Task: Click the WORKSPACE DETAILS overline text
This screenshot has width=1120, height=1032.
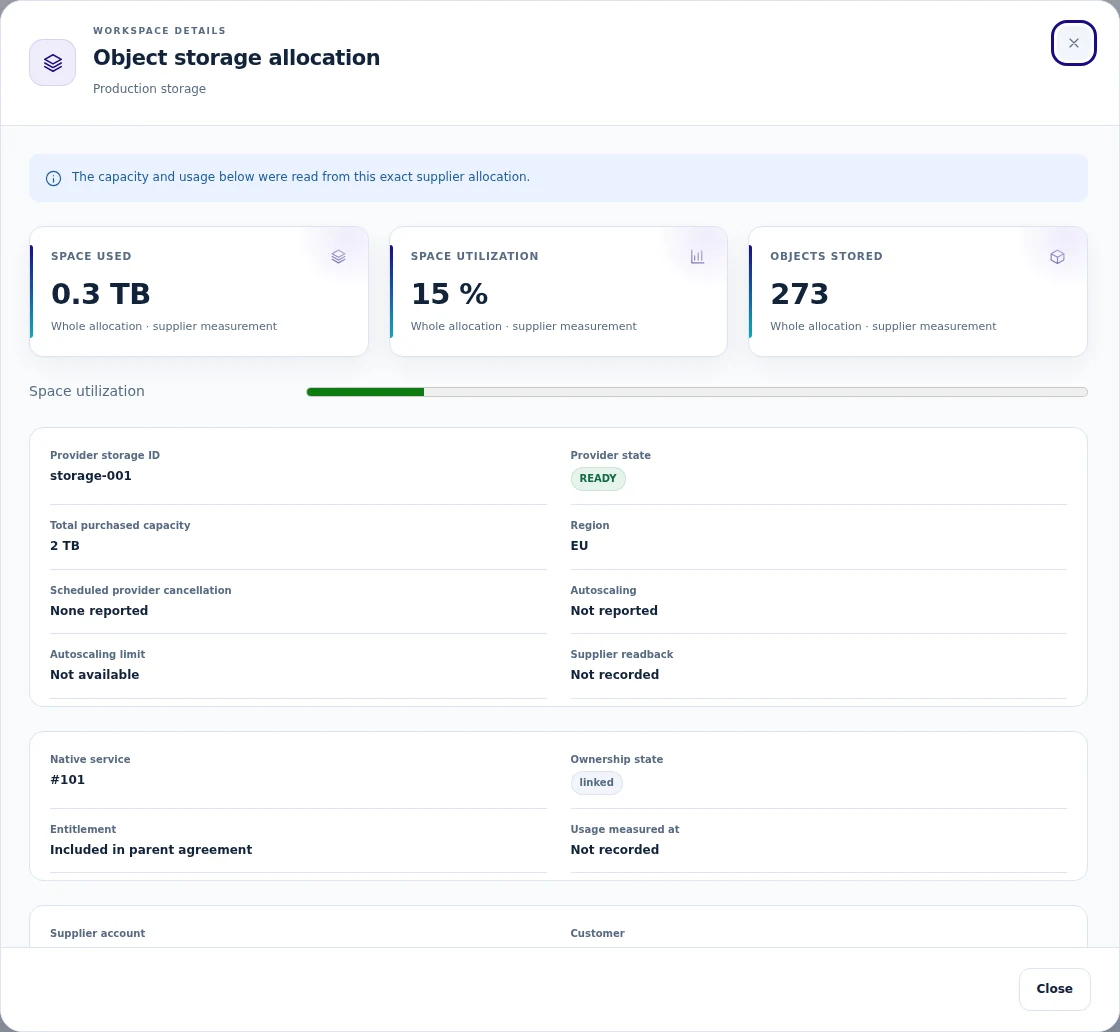Action: click(159, 31)
